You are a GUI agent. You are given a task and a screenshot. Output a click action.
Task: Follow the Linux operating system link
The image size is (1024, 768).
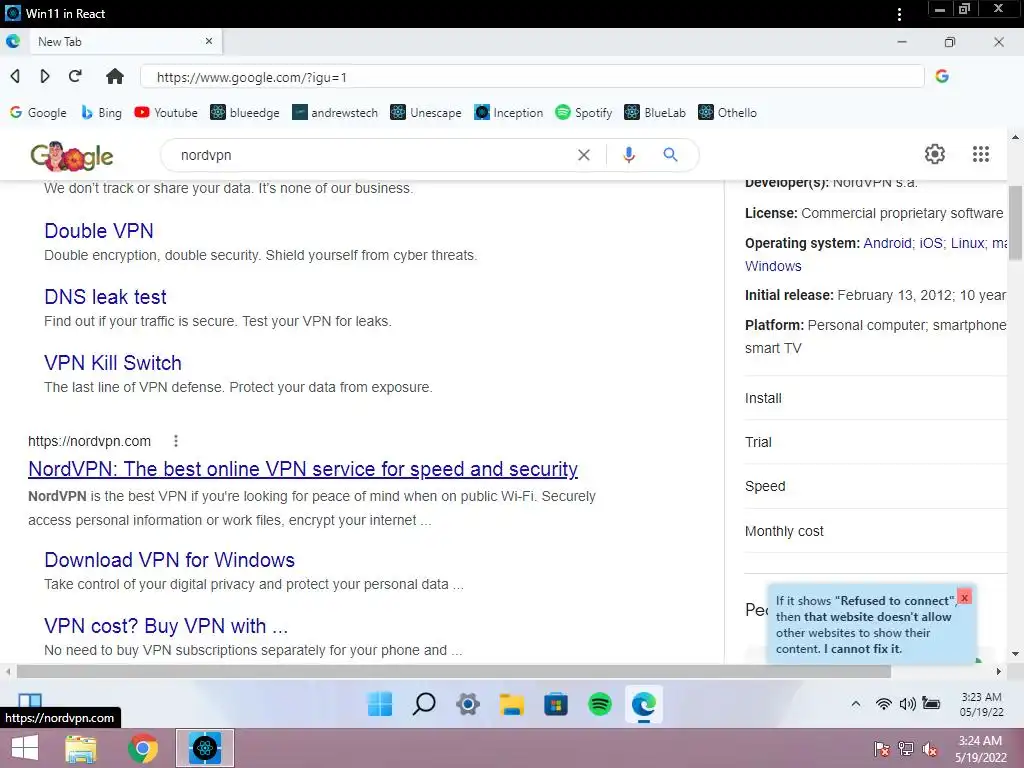click(967, 243)
